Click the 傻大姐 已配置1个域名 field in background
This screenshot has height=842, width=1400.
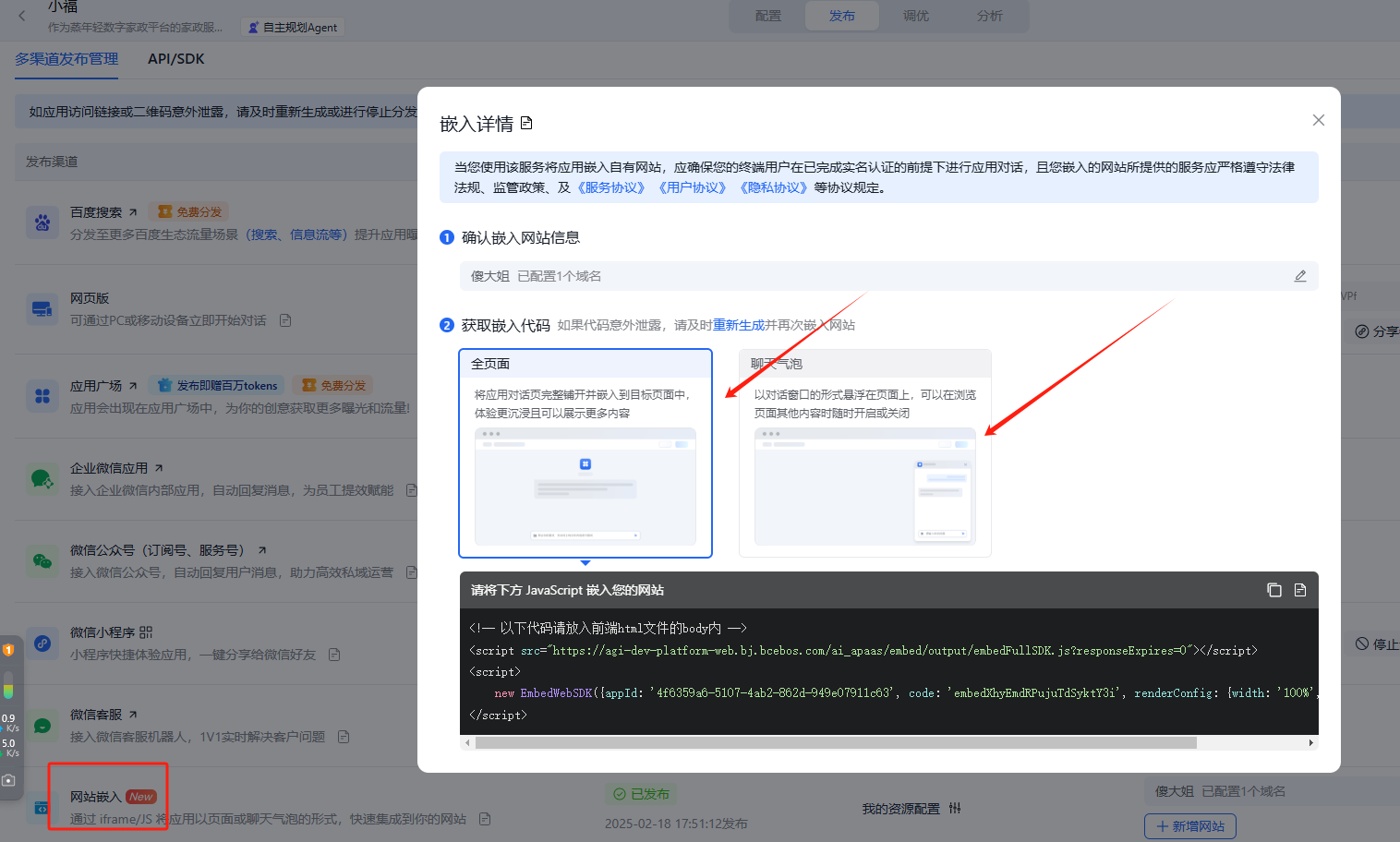pyautogui.click(x=1273, y=791)
